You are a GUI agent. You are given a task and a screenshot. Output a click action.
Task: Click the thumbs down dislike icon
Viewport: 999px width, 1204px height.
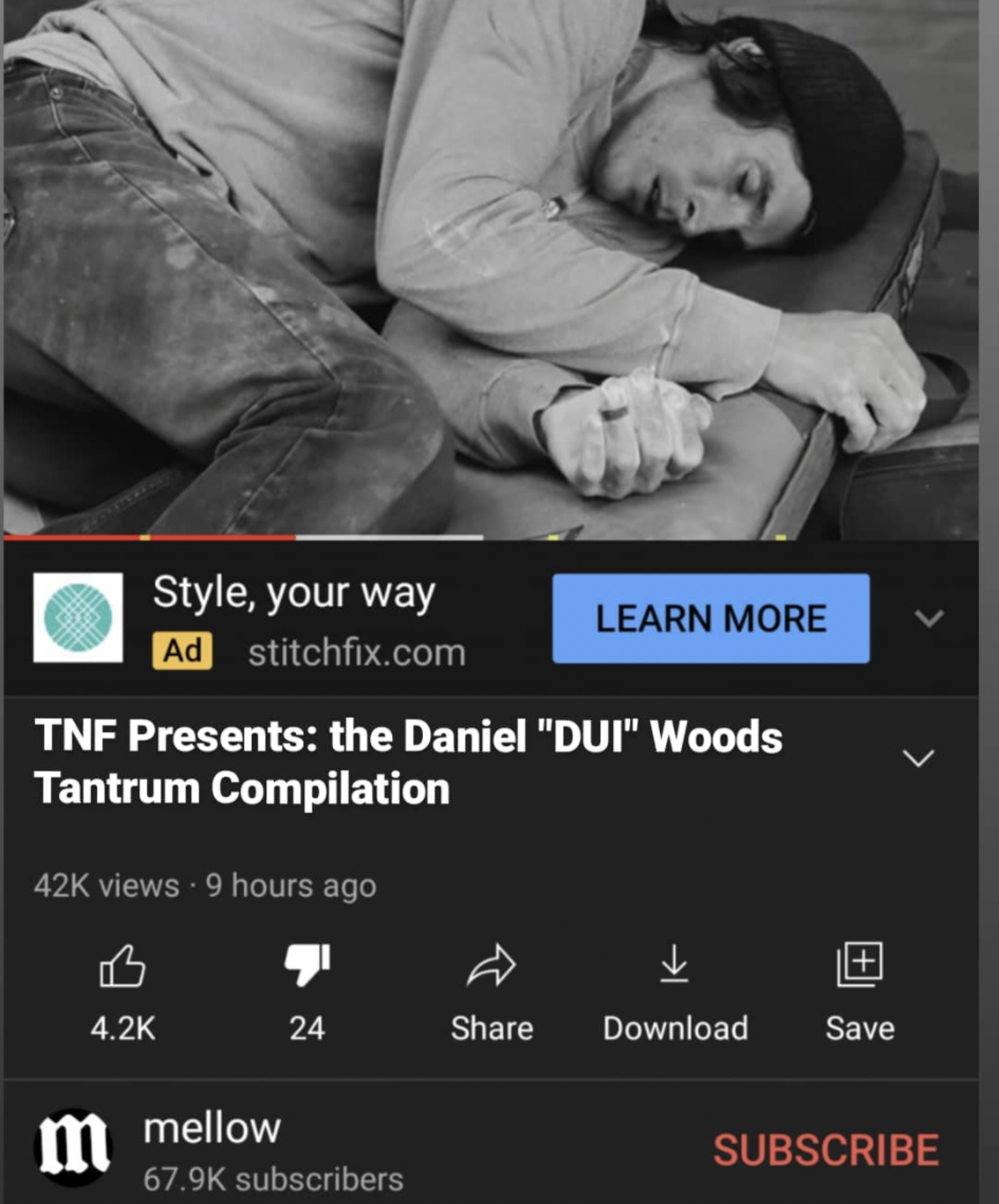pyautogui.click(x=307, y=965)
